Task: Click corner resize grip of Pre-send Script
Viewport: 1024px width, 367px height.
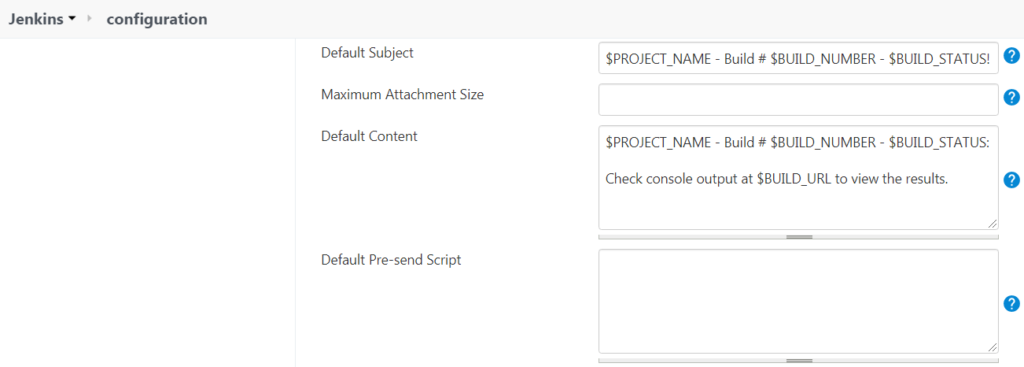Action: pyautogui.click(x=992, y=347)
